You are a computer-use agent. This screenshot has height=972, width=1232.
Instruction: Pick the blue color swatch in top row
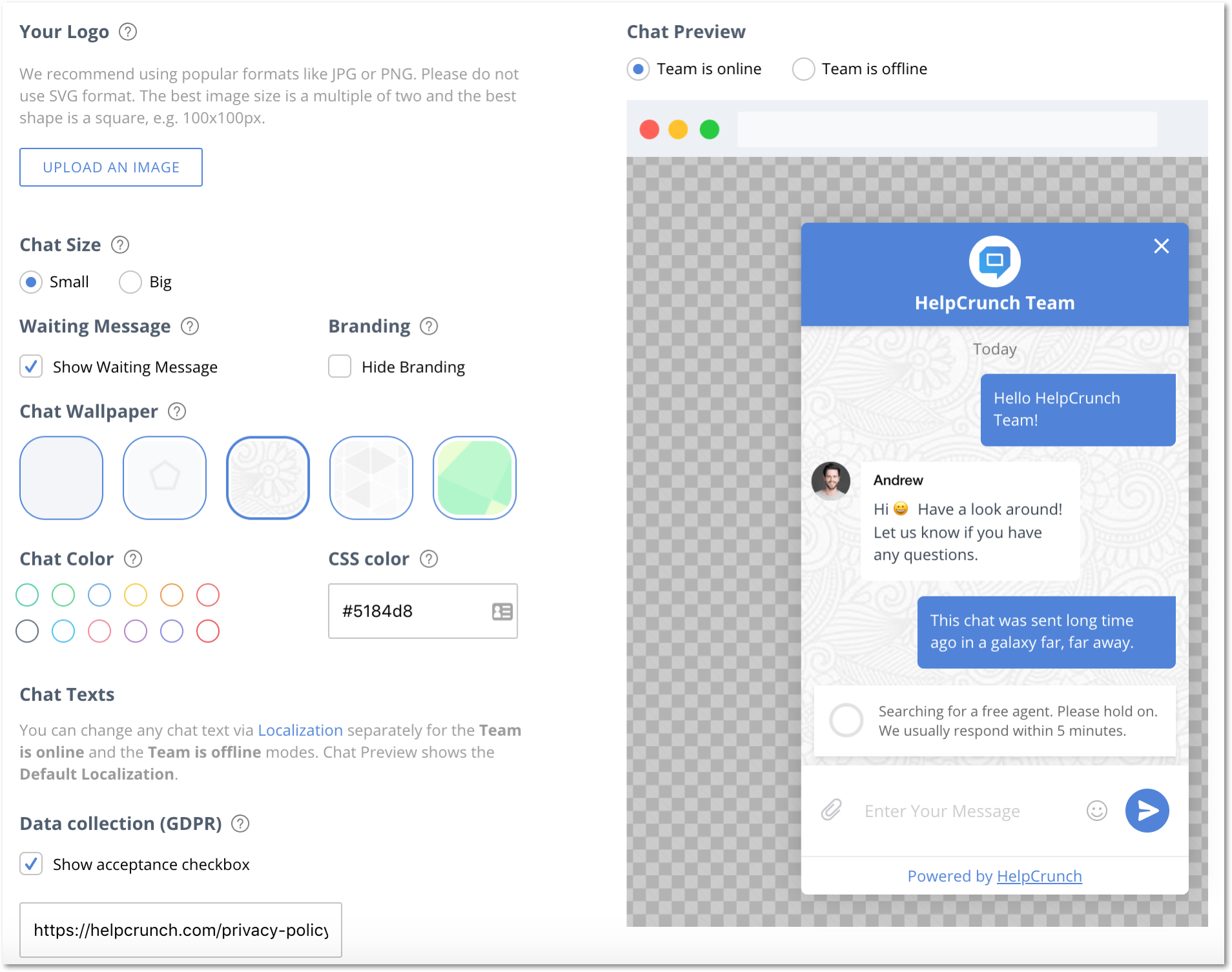coord(99,594)
